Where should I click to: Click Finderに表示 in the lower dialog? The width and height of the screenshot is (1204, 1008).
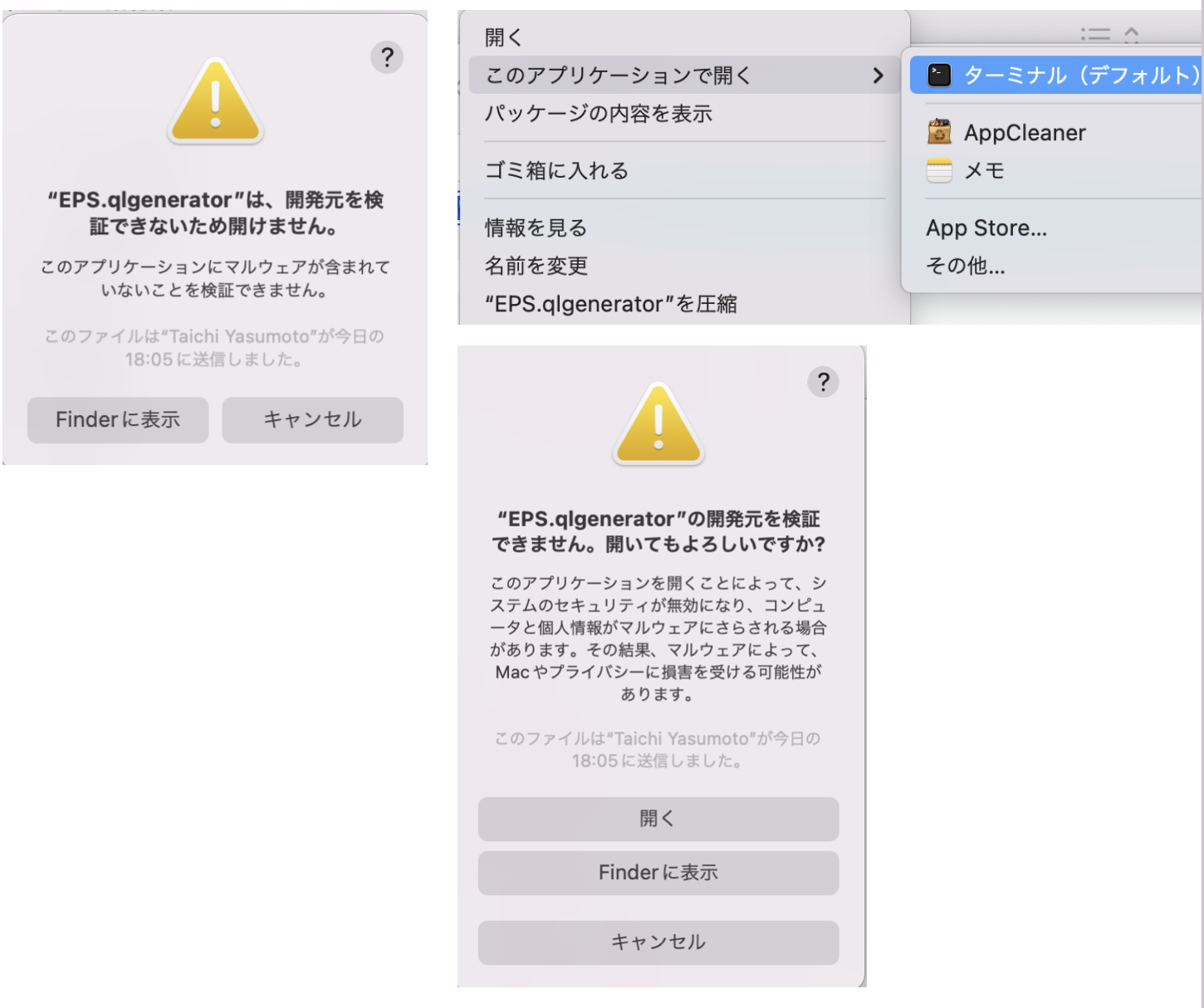coord(658,873)
